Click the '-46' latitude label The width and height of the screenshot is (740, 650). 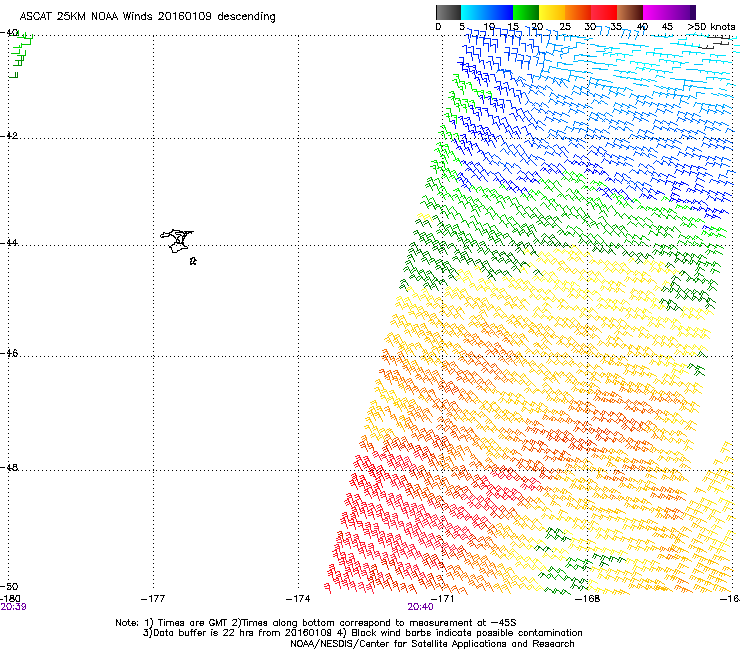coord(9,354)
